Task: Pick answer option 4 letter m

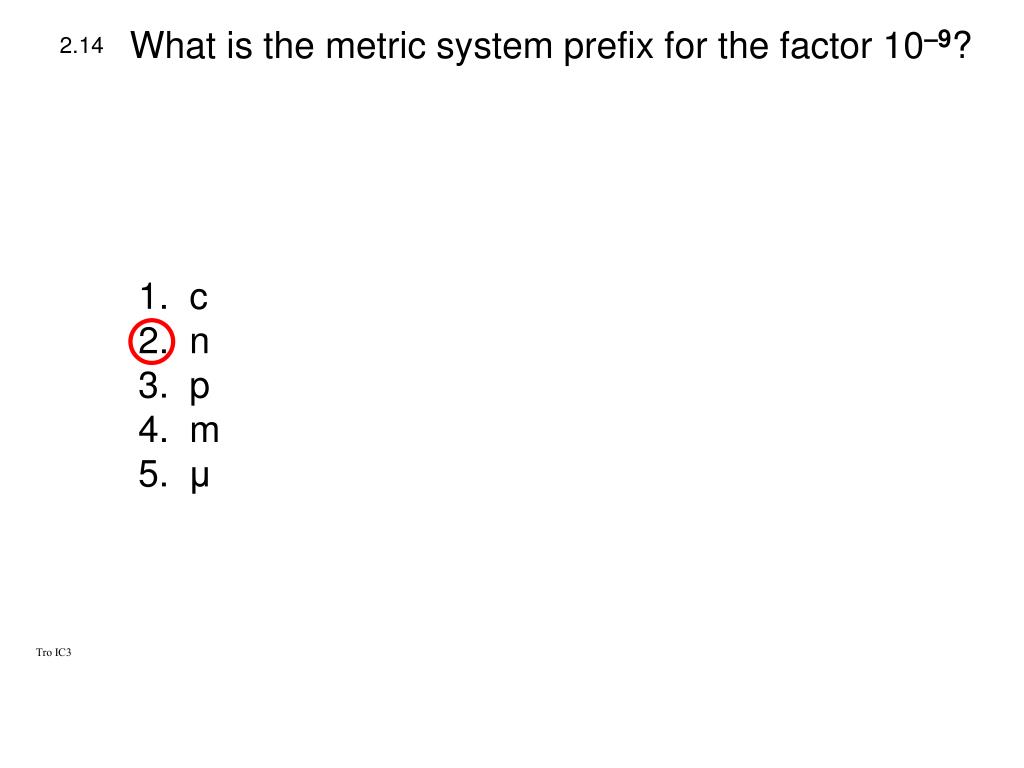Action: [204, 432]
